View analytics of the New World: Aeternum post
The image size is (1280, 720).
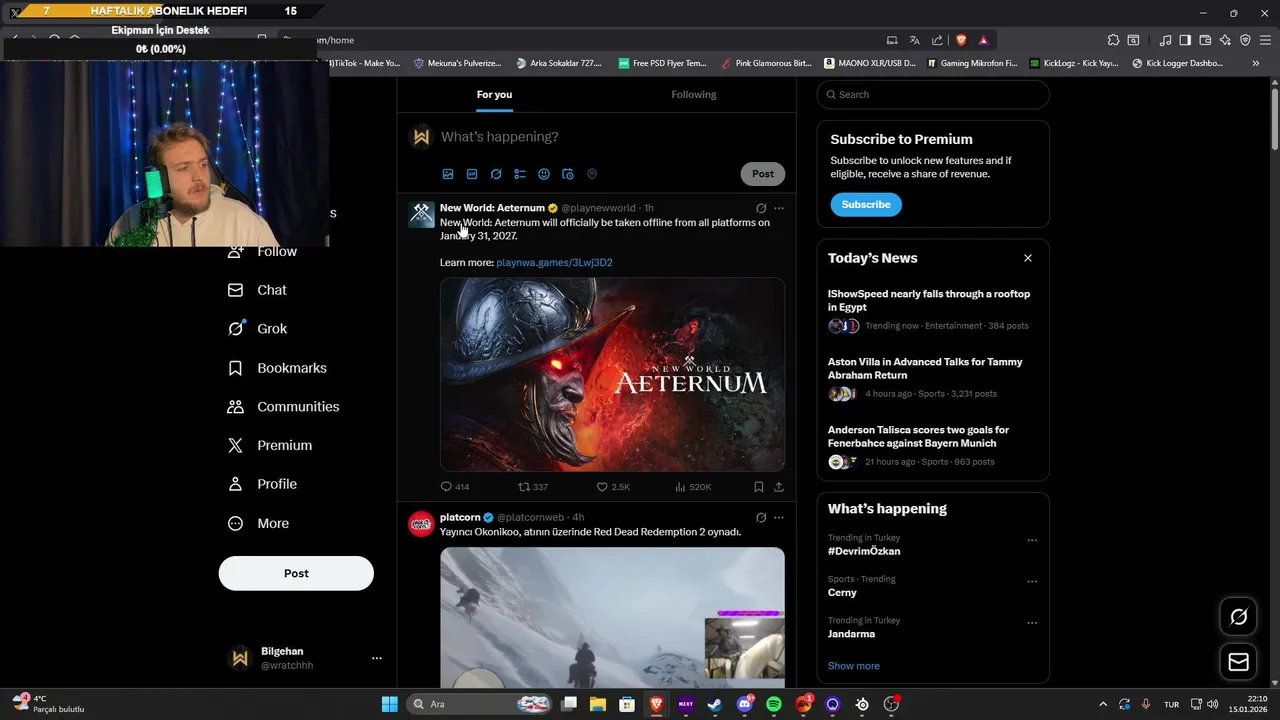693,487
